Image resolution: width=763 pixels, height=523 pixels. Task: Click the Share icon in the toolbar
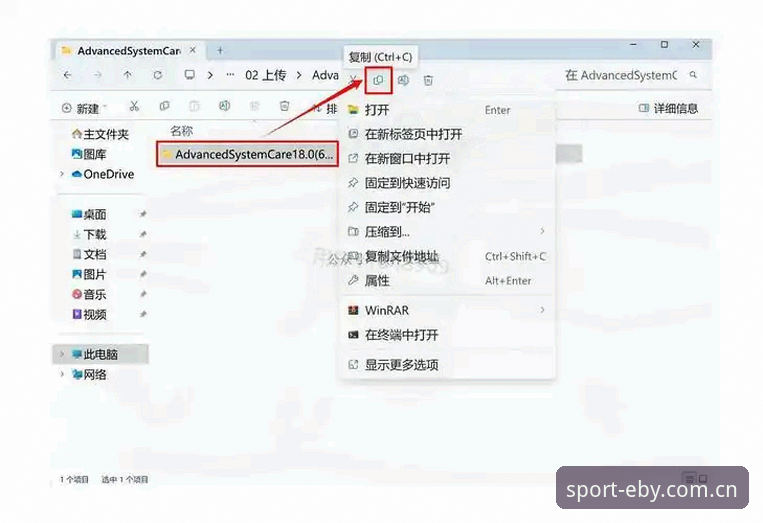[254, 106]
